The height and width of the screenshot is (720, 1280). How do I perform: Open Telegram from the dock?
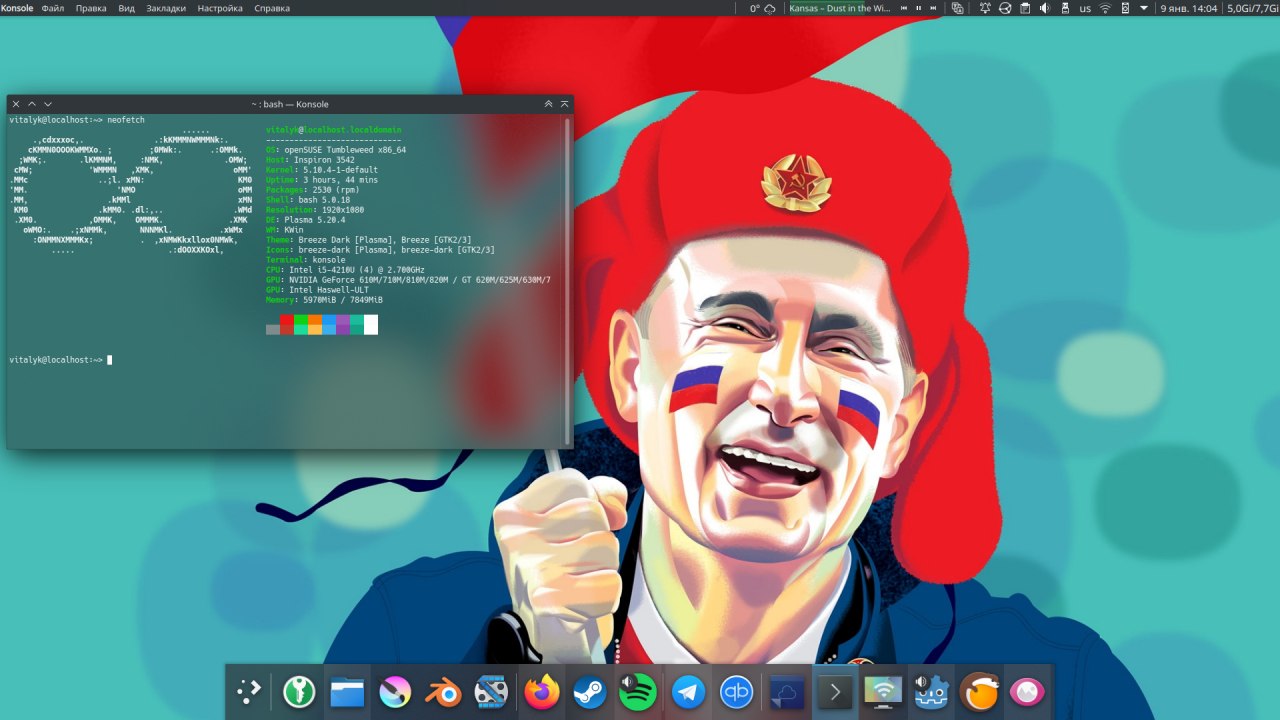pyautogui.click(x=688, y=692)
